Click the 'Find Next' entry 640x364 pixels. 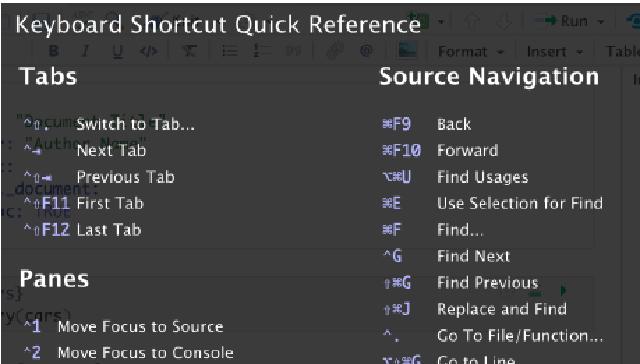pos(473,256)
